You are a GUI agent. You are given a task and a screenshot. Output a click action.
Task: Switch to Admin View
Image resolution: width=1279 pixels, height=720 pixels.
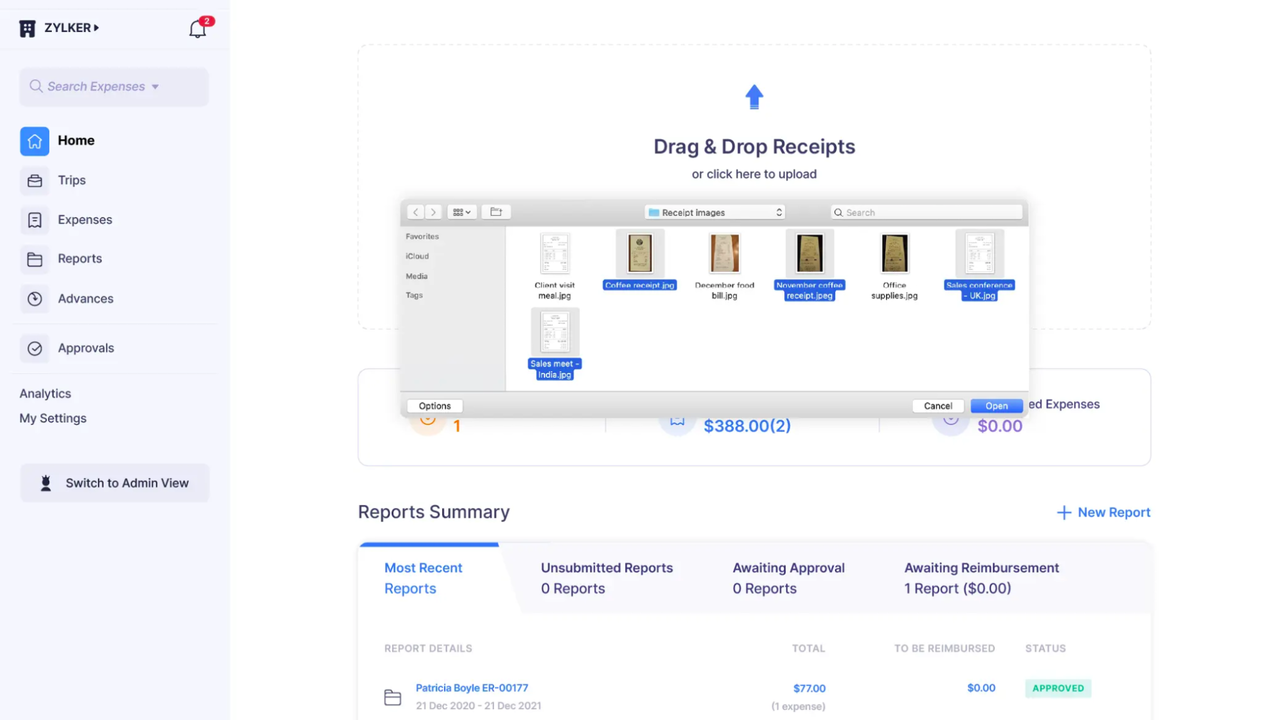(x=114, y=483)
